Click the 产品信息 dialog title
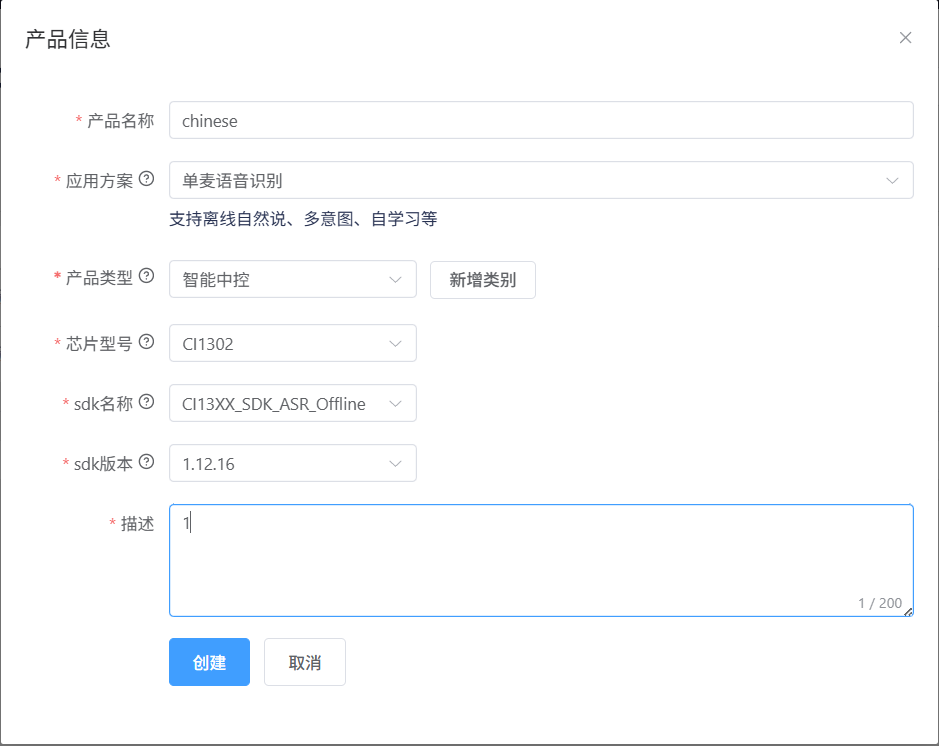The height and width of the screenshot is (746, 939). 68,40
